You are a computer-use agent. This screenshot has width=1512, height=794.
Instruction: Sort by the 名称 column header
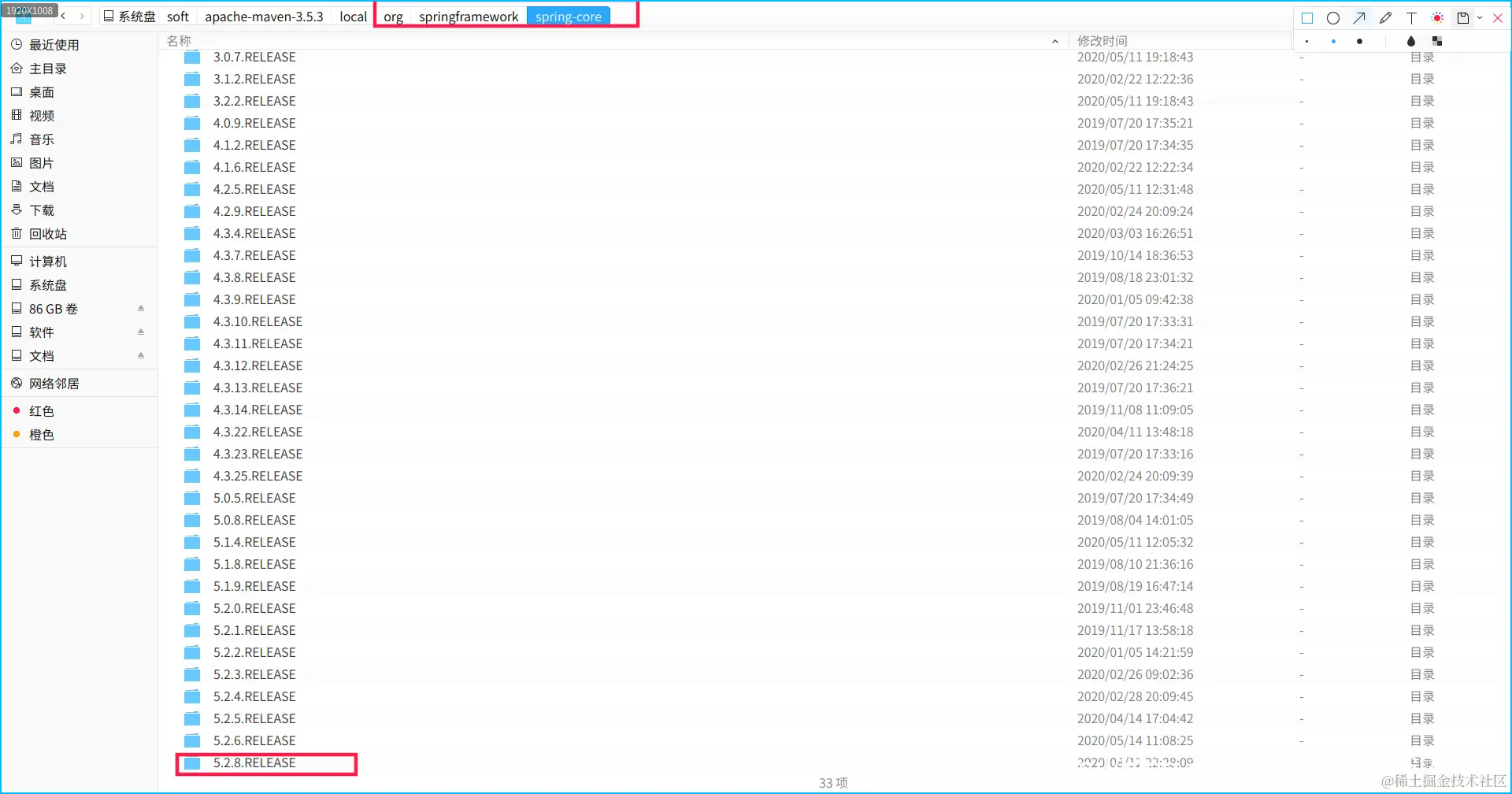click(179, 41)
